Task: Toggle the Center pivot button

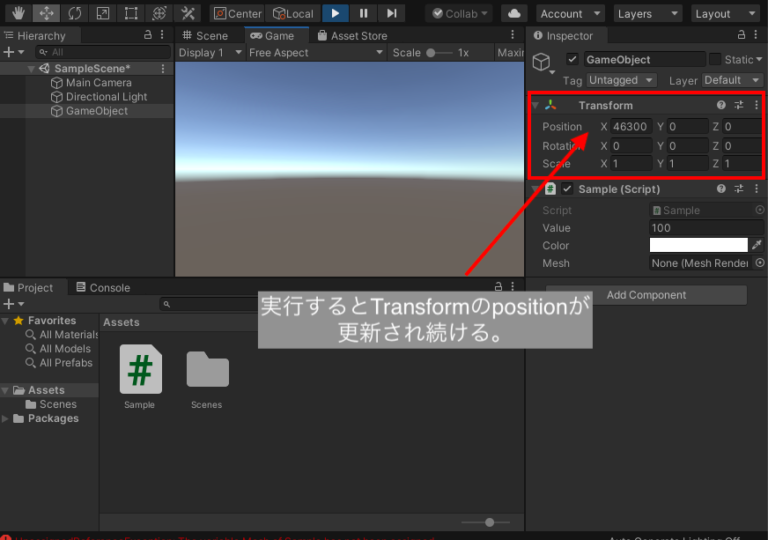Action: pos(238,14)
